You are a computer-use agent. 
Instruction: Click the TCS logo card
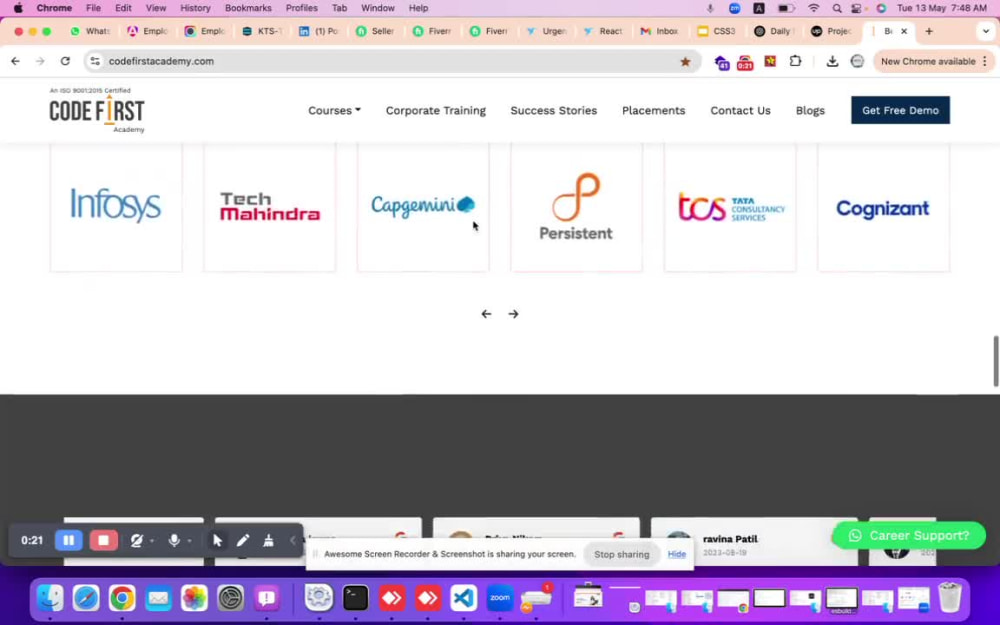point(730,206)
